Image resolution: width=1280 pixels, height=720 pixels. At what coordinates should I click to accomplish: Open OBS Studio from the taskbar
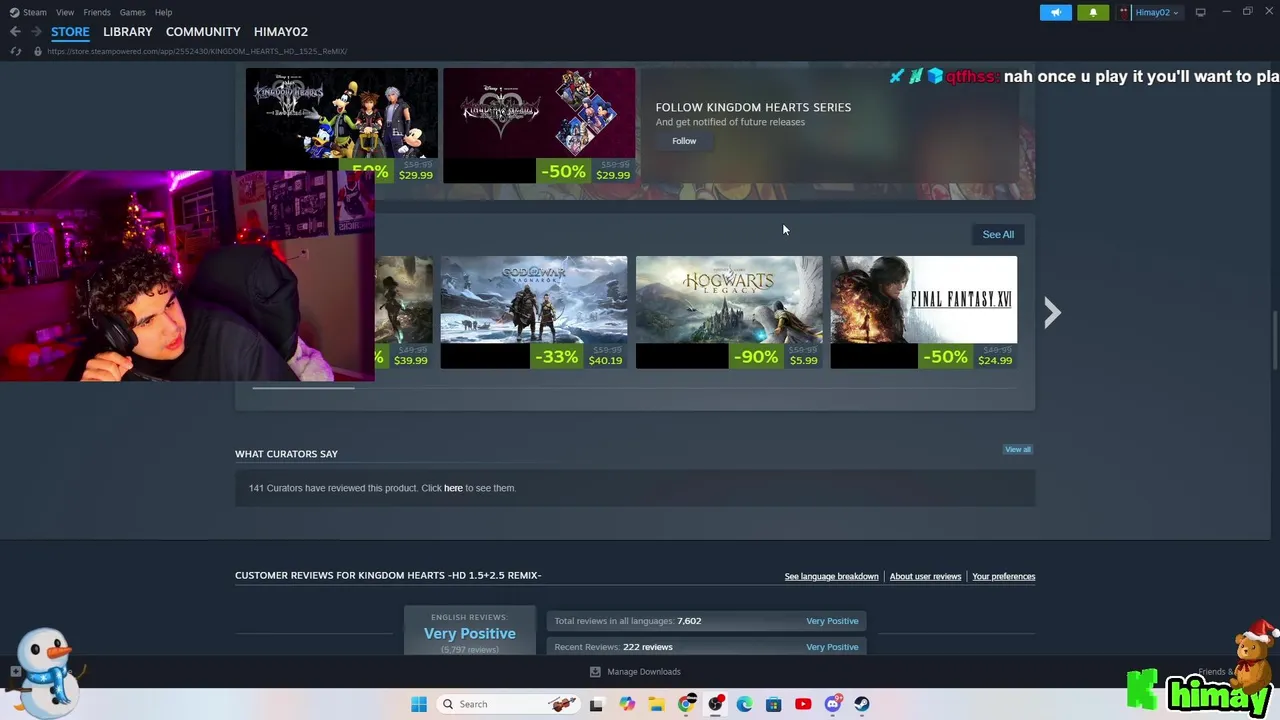(x=715, y=704)
